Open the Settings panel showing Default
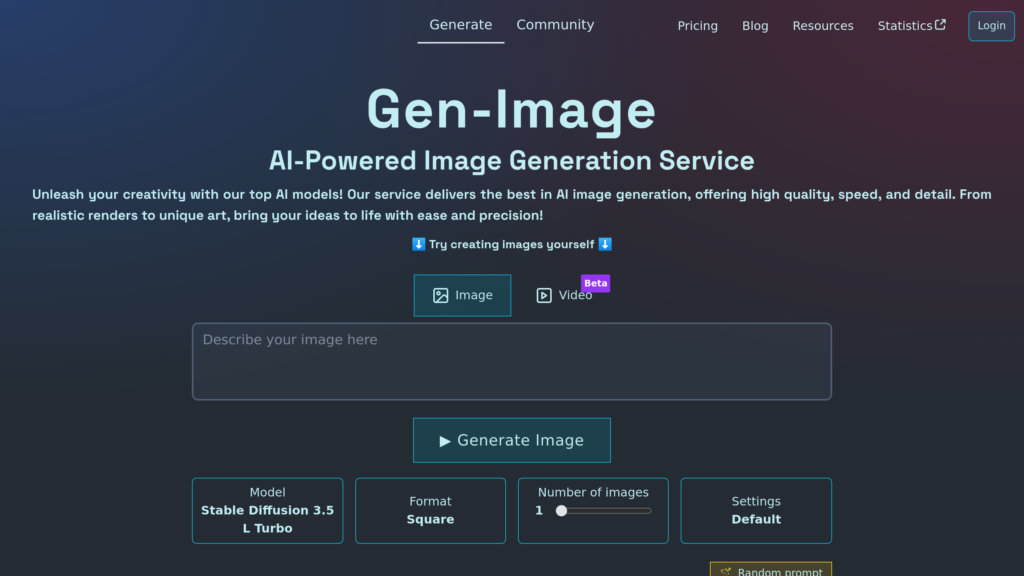This screenshot has width=1024, height=576. point(756,511)
